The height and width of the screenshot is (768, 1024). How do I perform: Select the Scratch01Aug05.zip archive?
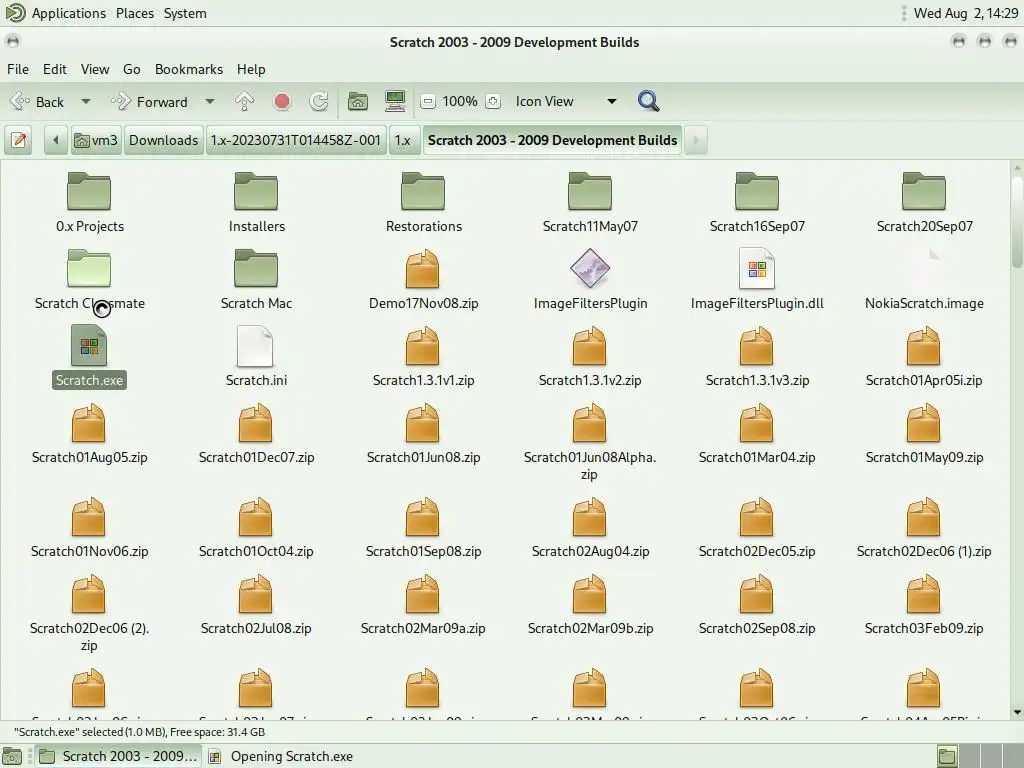click(89, 434)
